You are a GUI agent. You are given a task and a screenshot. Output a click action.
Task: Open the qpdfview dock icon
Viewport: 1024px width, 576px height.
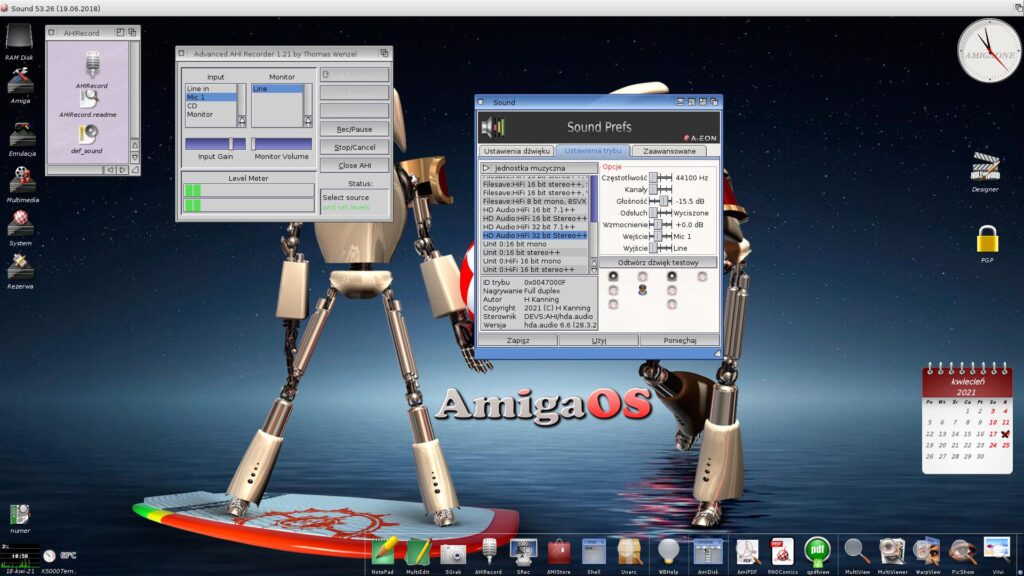(x=817, y=552)
